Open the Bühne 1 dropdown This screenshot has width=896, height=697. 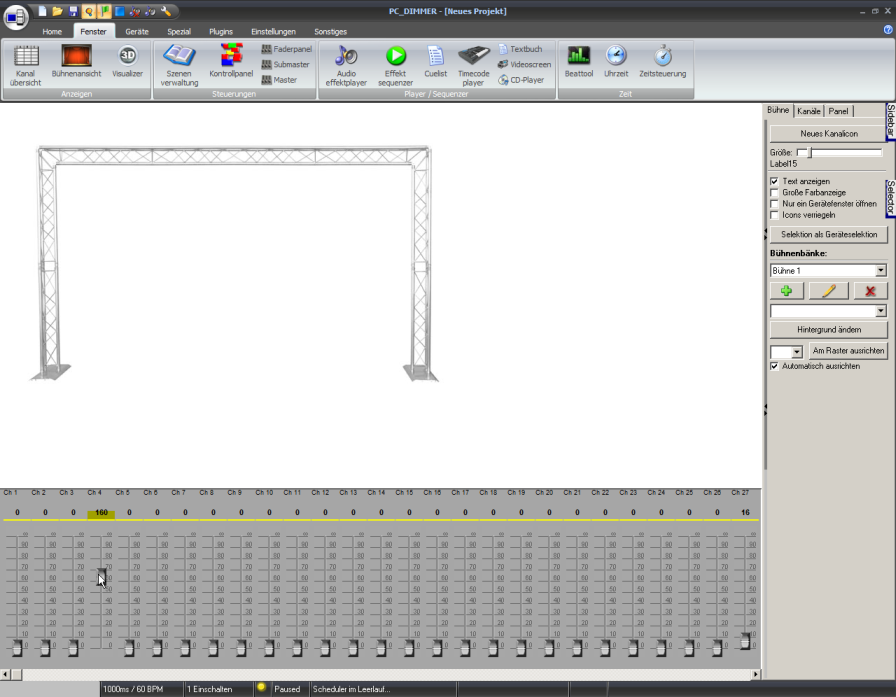pyautogui.click(x=881, y=271)
